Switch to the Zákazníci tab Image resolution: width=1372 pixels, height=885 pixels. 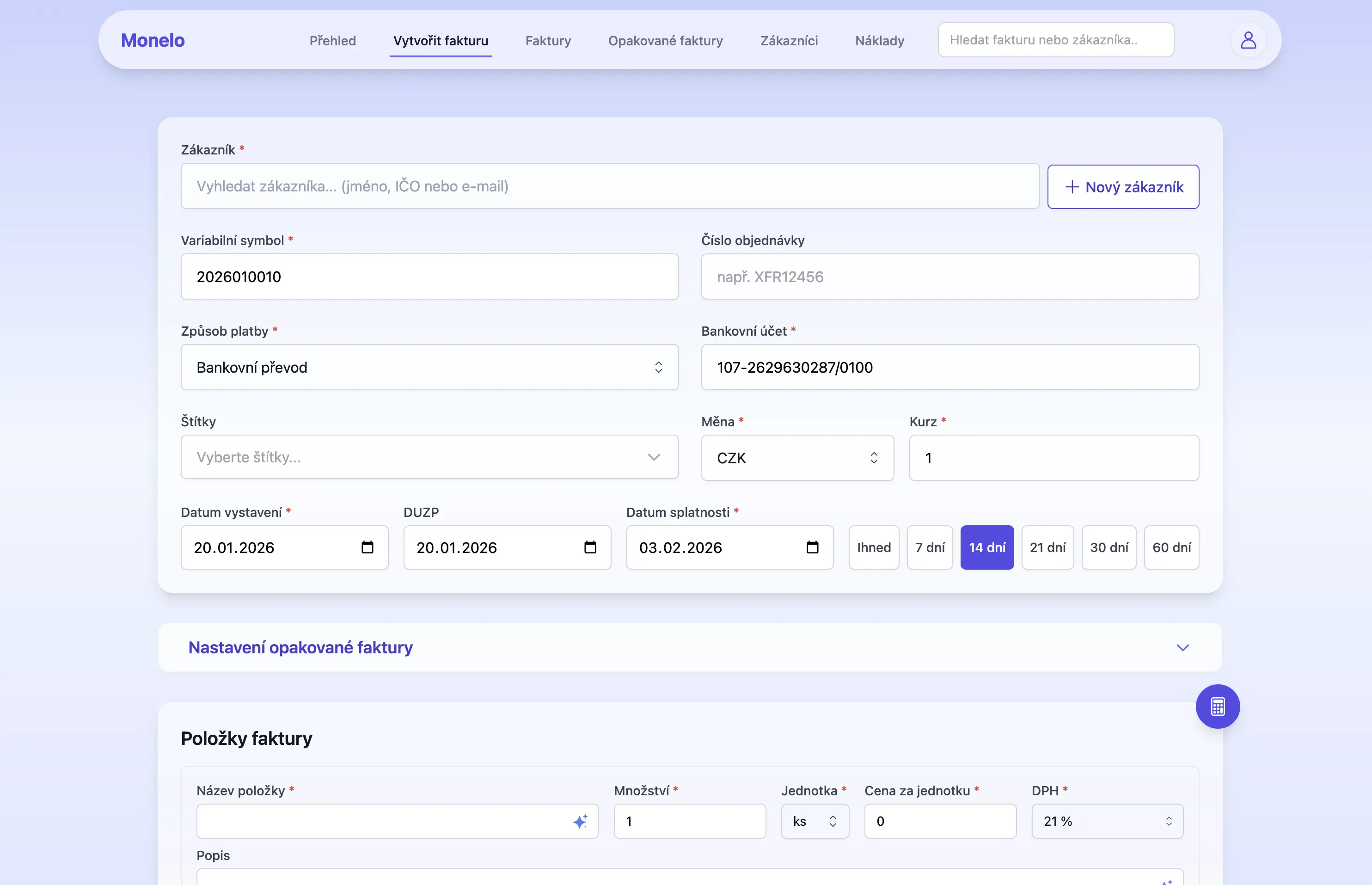point(788,41)
